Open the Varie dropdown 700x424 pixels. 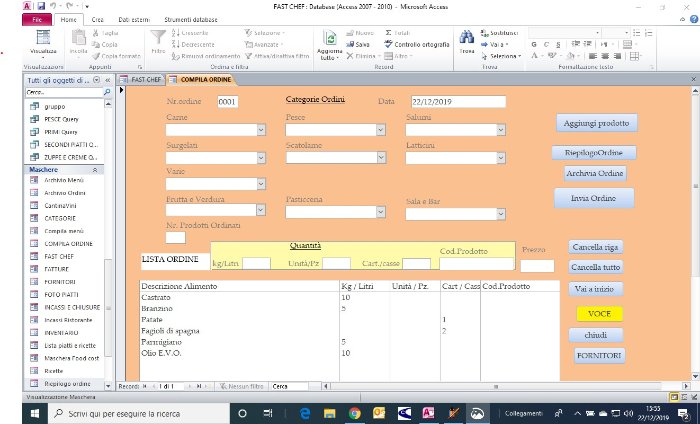[x=261, y=184]
